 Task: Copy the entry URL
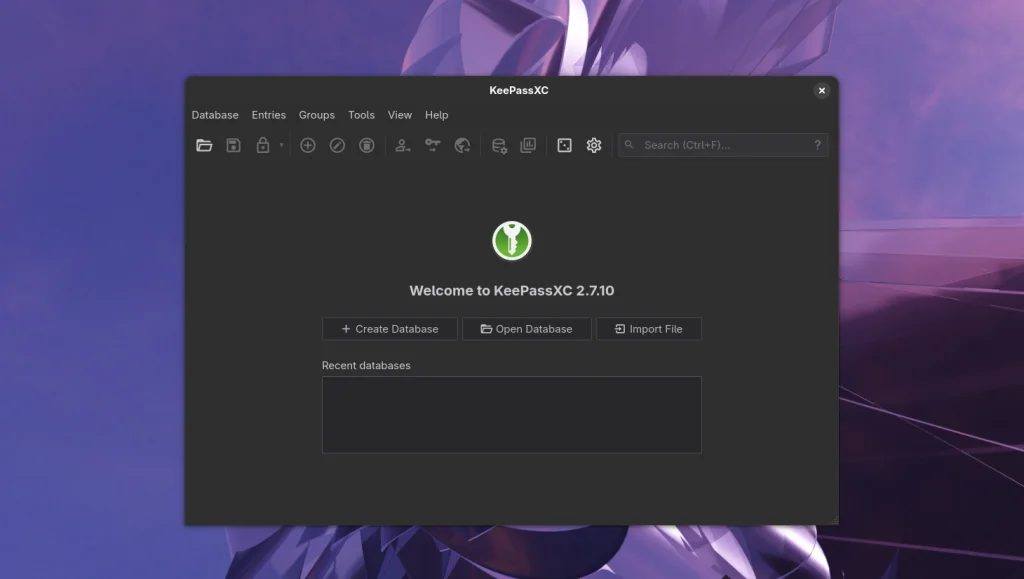(x=462, y=145)
